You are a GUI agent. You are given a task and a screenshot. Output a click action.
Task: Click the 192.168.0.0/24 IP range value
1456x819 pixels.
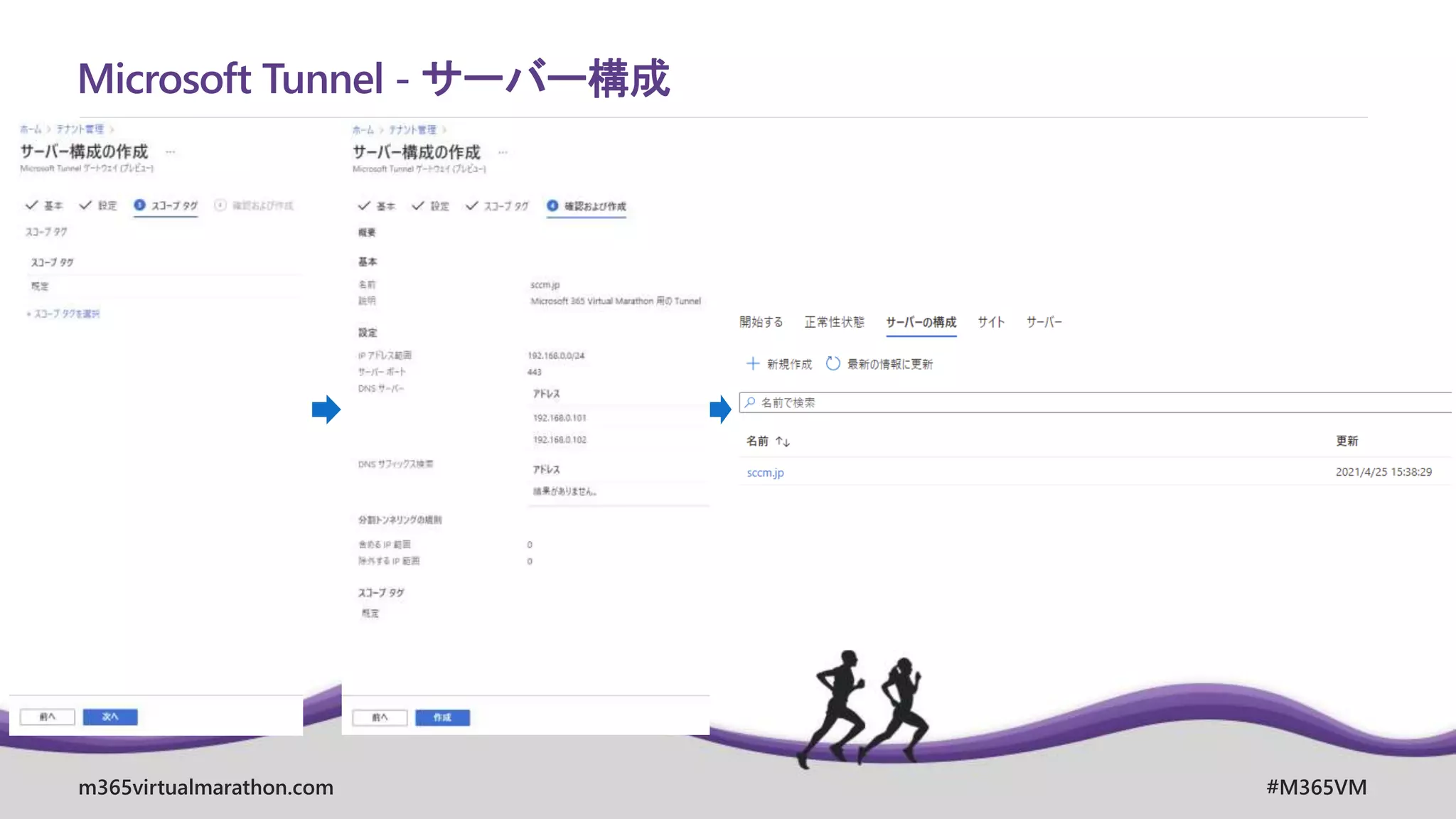point(556,355)
